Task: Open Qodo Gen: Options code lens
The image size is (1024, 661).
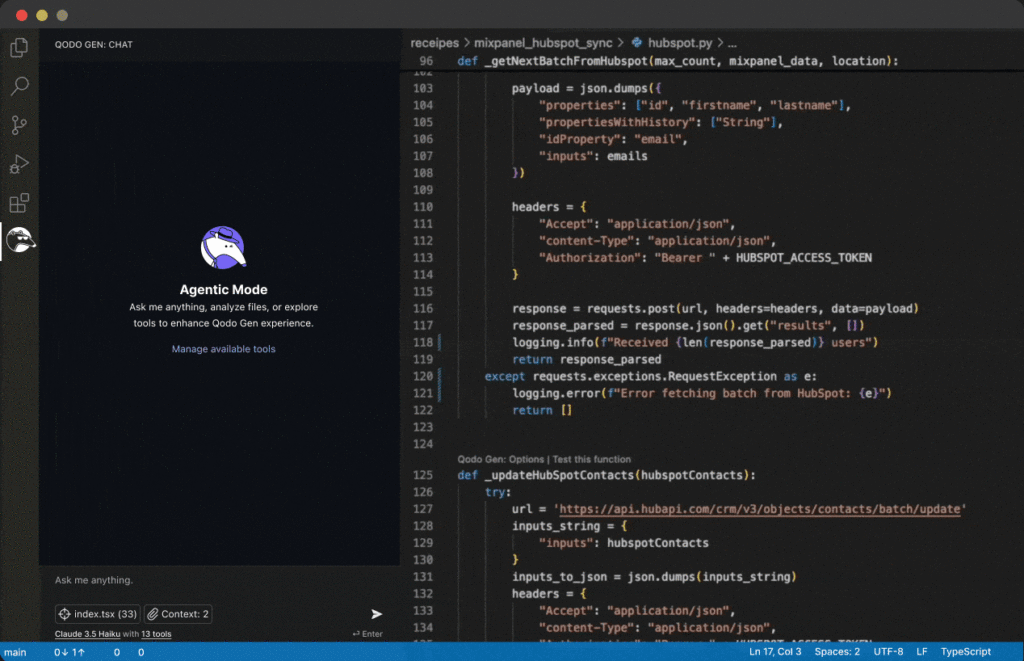Action: click(501, 459)
